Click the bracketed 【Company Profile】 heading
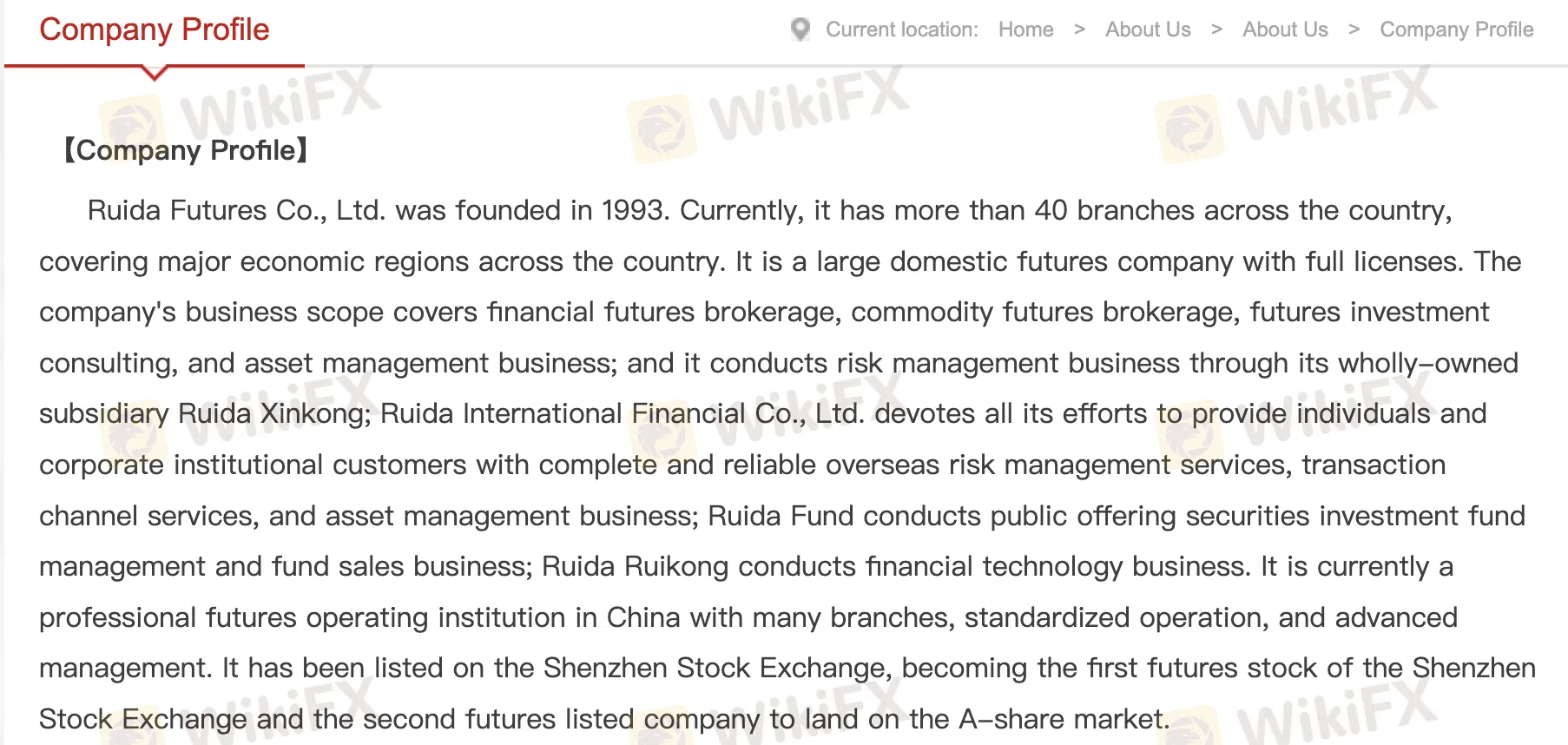 tap(186, 150)
